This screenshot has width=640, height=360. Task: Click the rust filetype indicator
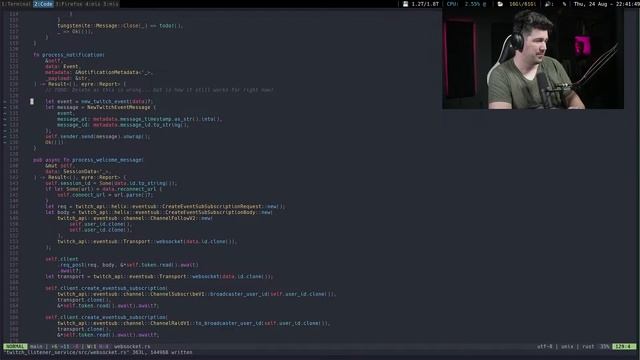tap(588, 347)
